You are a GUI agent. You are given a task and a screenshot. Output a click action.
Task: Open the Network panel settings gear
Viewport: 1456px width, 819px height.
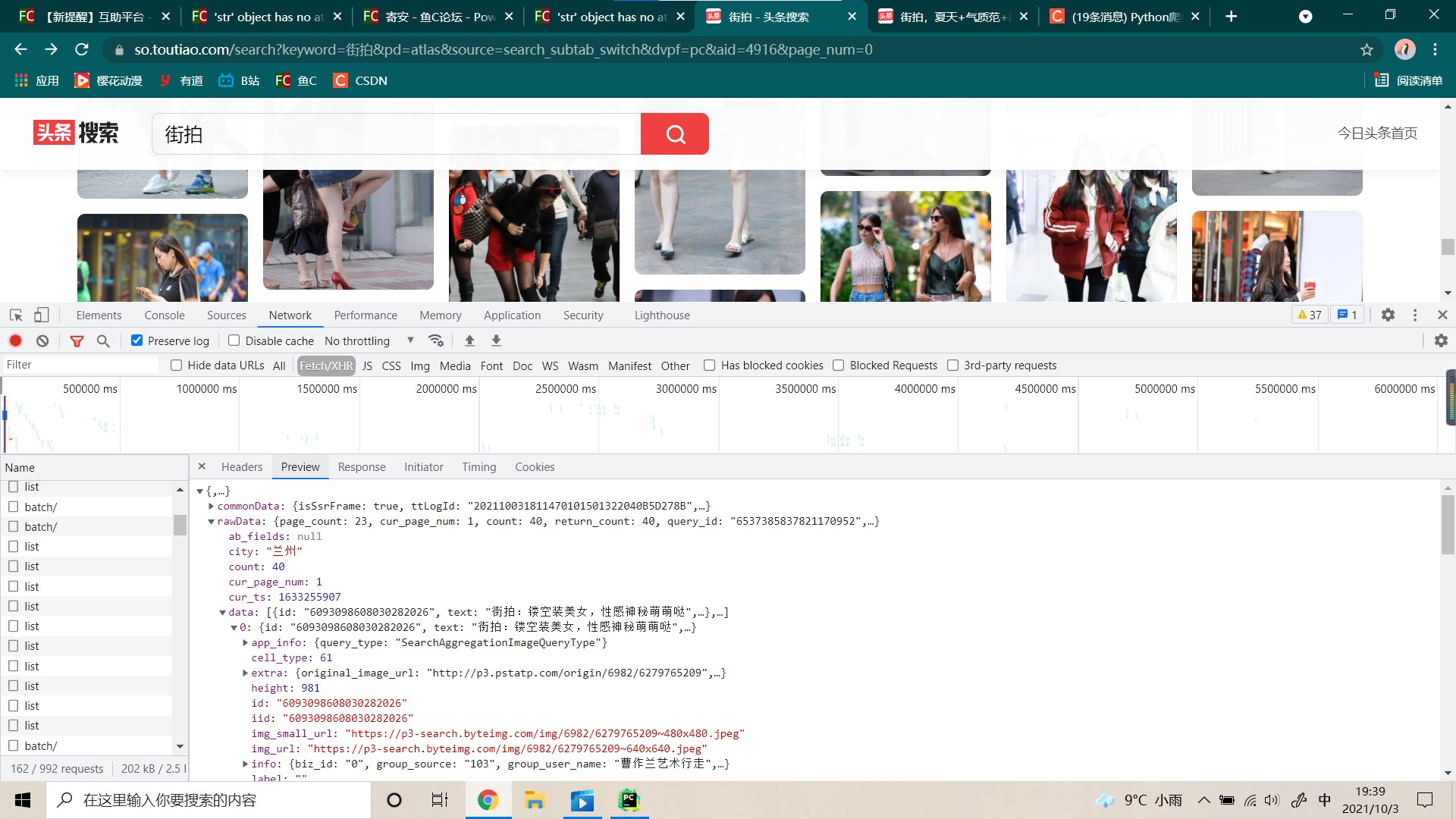coord(1441,340)
